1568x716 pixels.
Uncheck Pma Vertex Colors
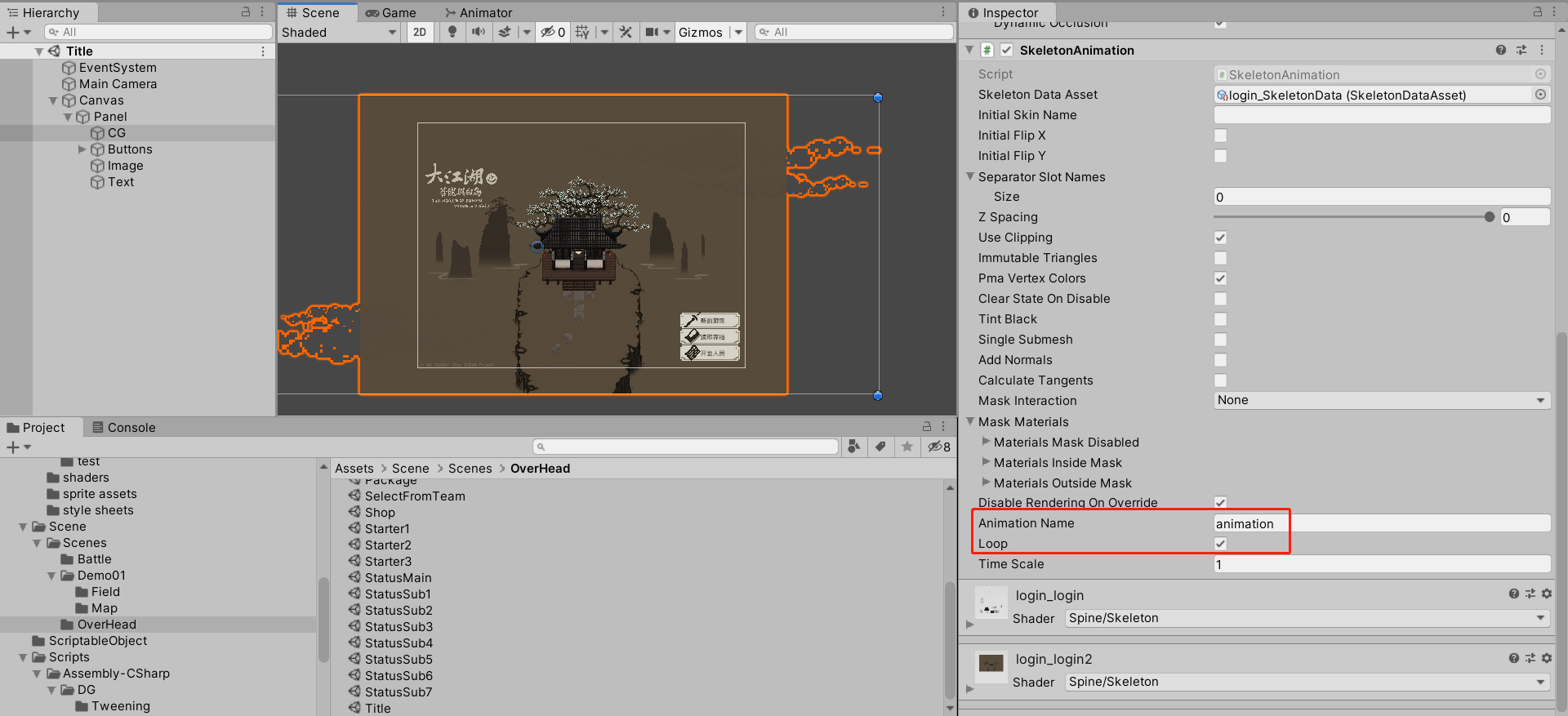1220,278
